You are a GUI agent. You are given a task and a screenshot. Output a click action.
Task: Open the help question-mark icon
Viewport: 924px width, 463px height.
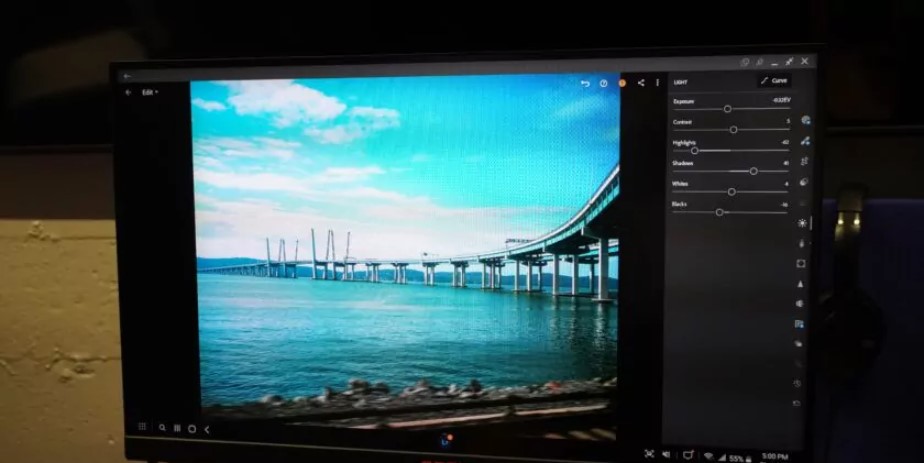click(603, 84)
